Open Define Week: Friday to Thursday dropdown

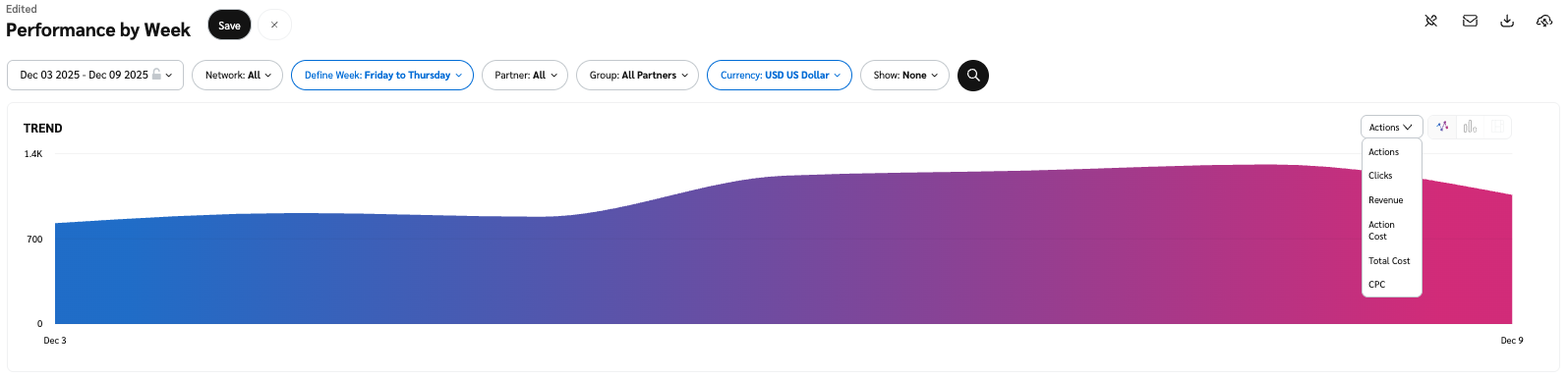click(x=382, y=76)
